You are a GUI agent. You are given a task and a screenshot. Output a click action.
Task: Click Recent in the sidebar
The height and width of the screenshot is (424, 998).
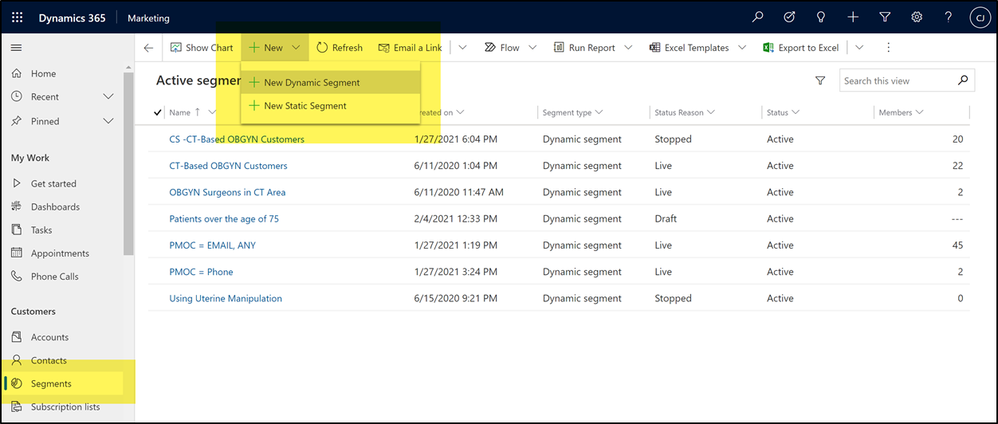pos(45,97)
